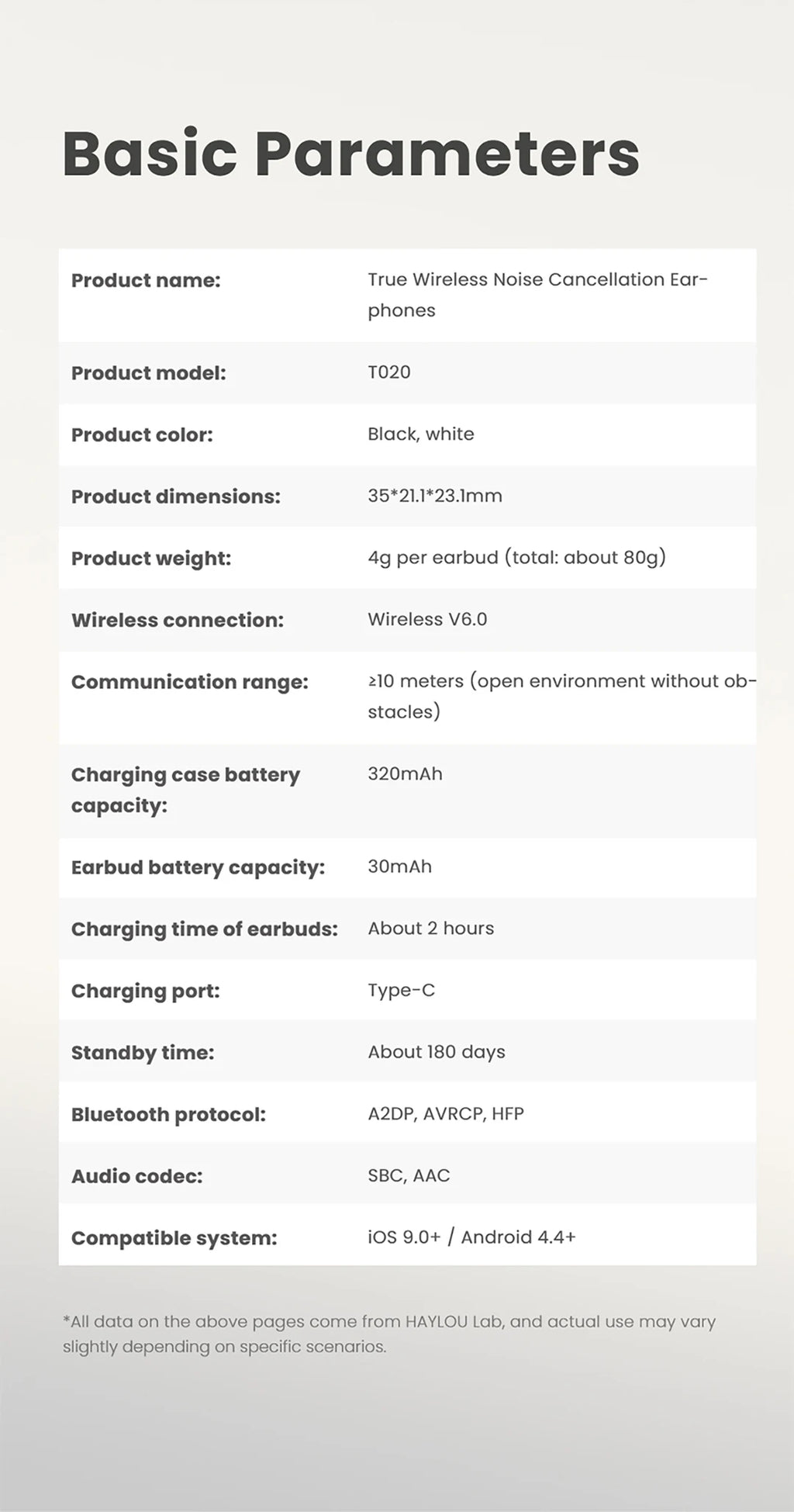The width and height of the screenshot is (794, 1512).
Task: Select the 320mAh charging case capacity
Action: pyautogui.click(x=406, y=773)
